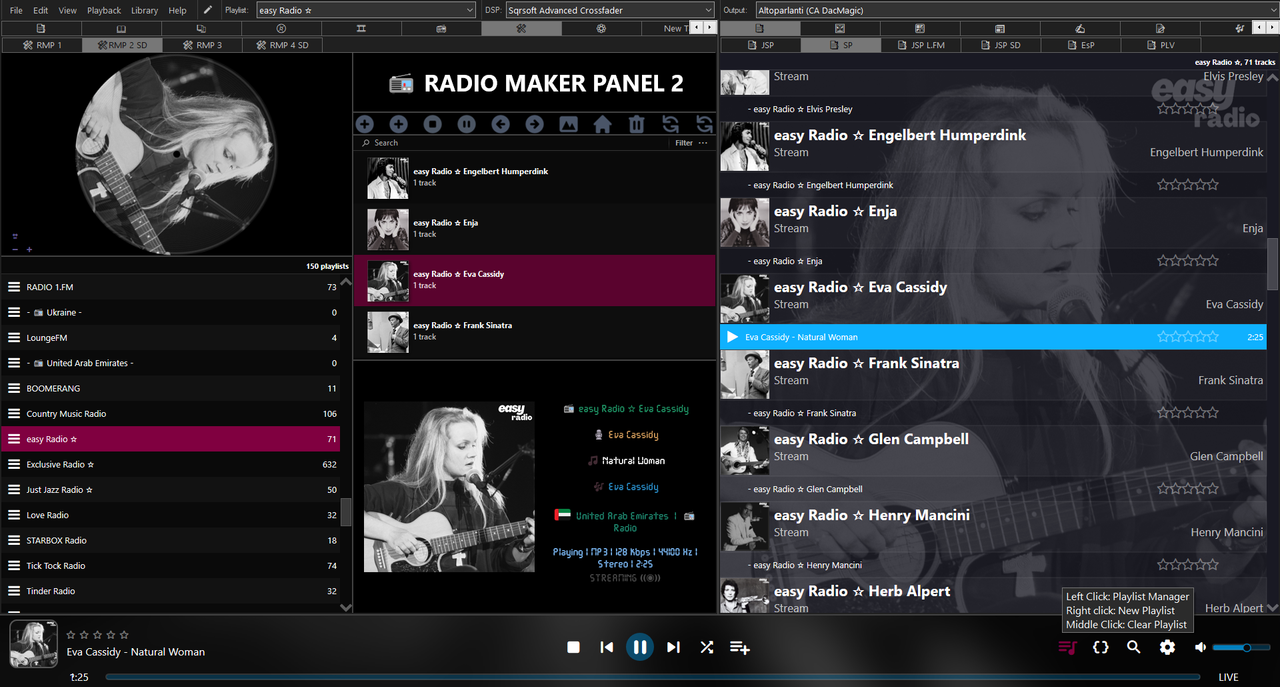Click the Filter label in Radio Maker
The image size is (1280, 687).
(684, 143)
